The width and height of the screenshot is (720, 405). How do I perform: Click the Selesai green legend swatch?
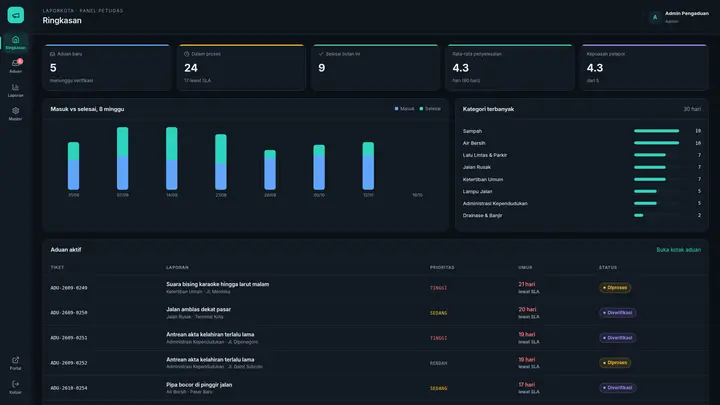[421, 109]
